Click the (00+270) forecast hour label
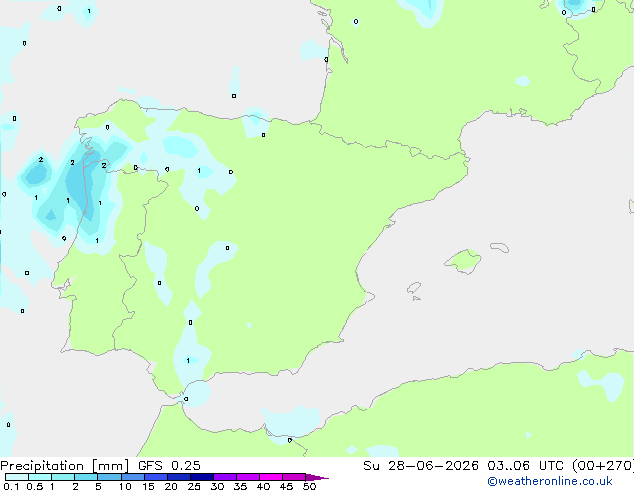634x490 pixels. click(603, 466)
